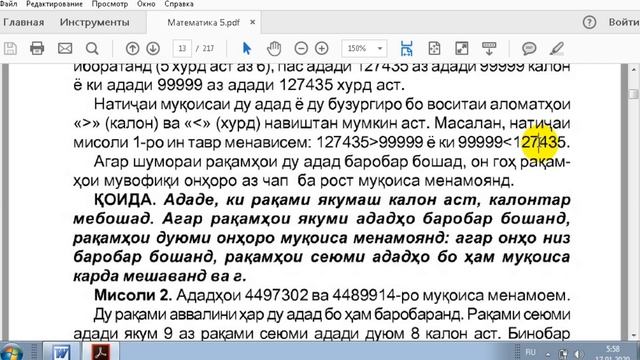The width and height of the screenshot is (640, 360).
Task: Click the number 4497302 in the text
Action: coord(276,295)
